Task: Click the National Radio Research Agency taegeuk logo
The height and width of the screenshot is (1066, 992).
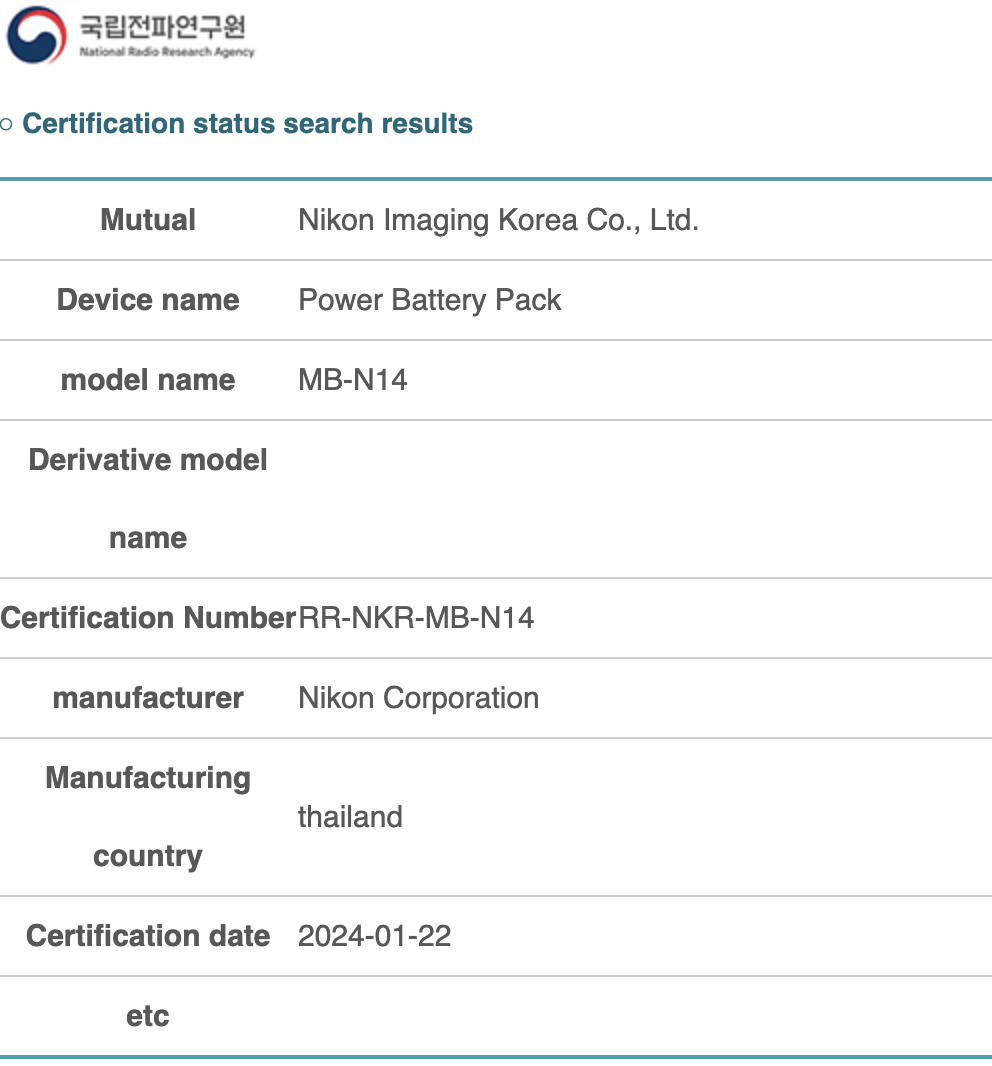Action: click(x=37, y=35)
